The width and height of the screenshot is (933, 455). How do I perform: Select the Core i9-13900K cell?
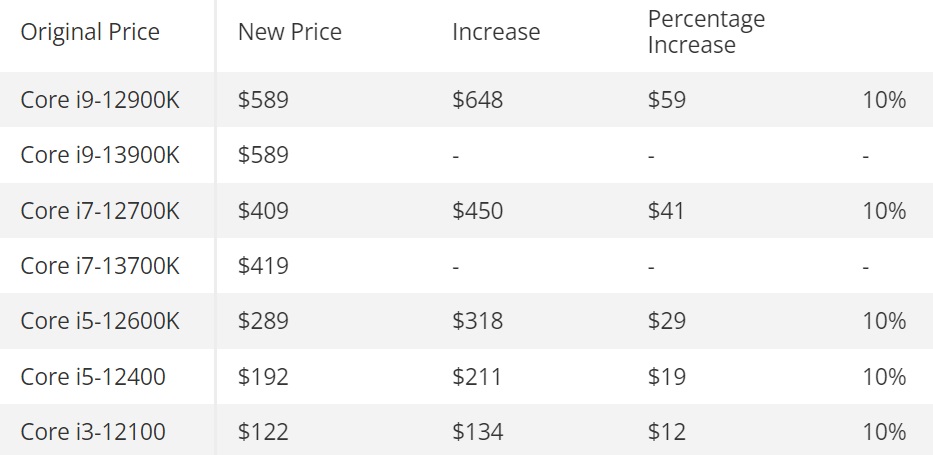100,155
